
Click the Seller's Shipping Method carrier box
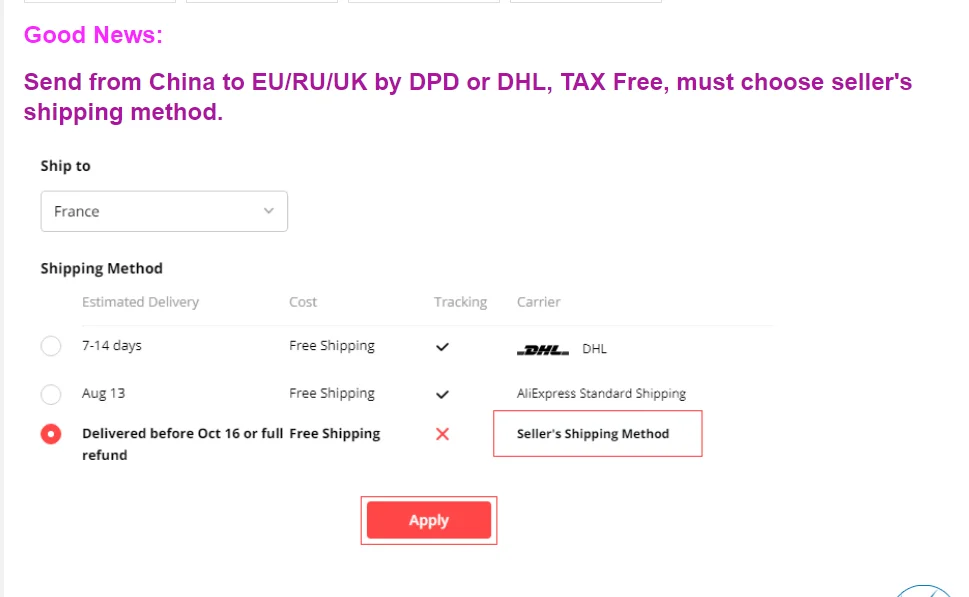pyautogui.click(x=597, y=434)
